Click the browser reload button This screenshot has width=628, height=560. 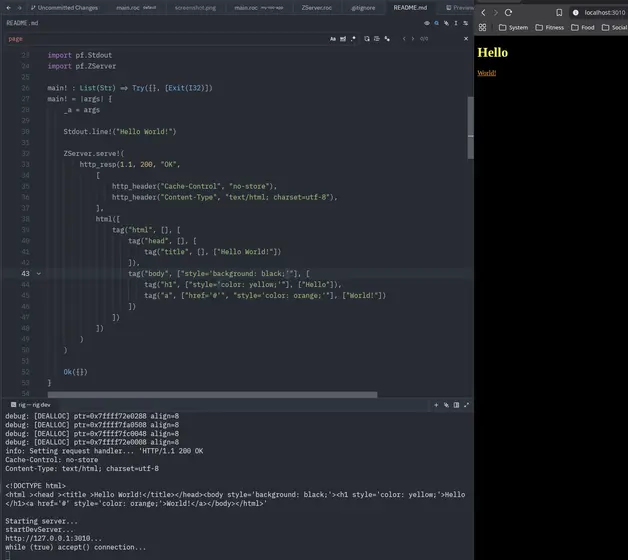[509, 12]
